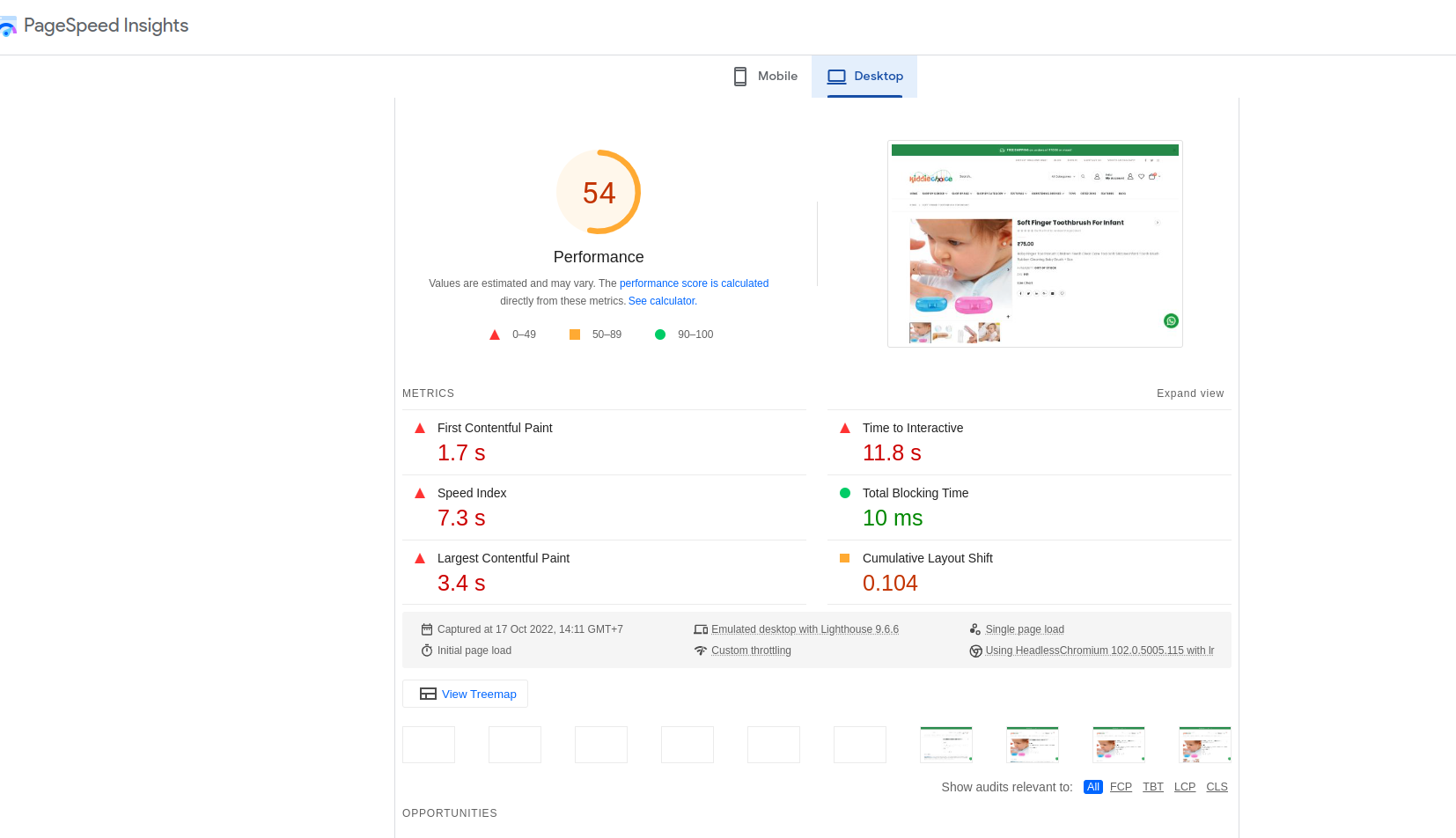Select the All audits filter

tap(1092, 787)
